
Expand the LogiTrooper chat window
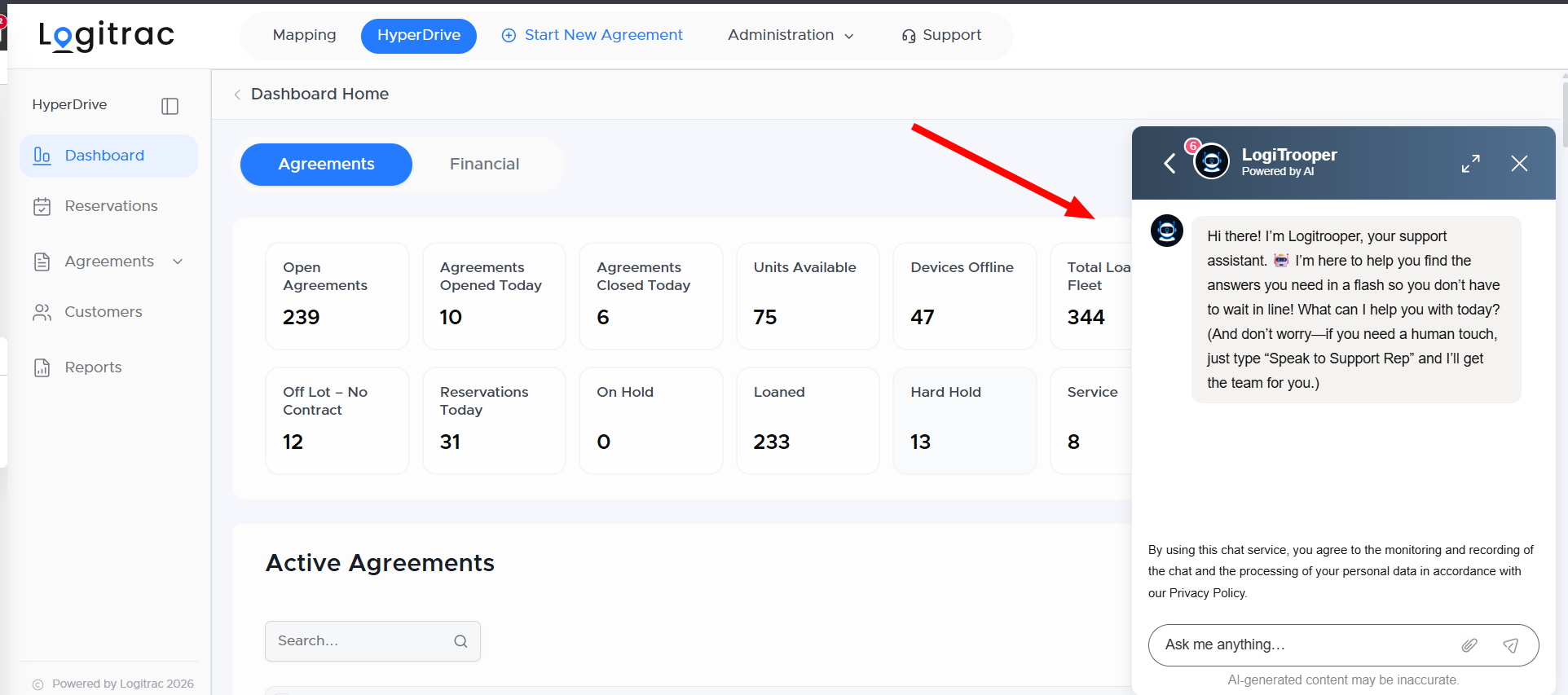tap(1471, 164)
